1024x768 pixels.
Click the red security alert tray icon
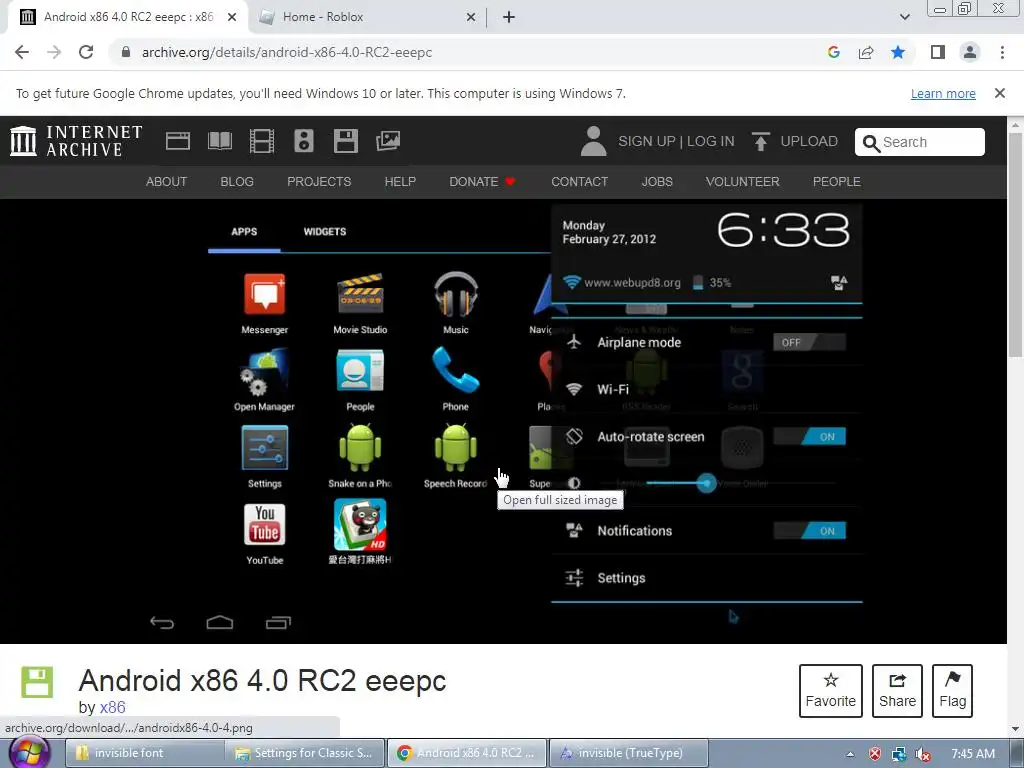click(875, 754)
